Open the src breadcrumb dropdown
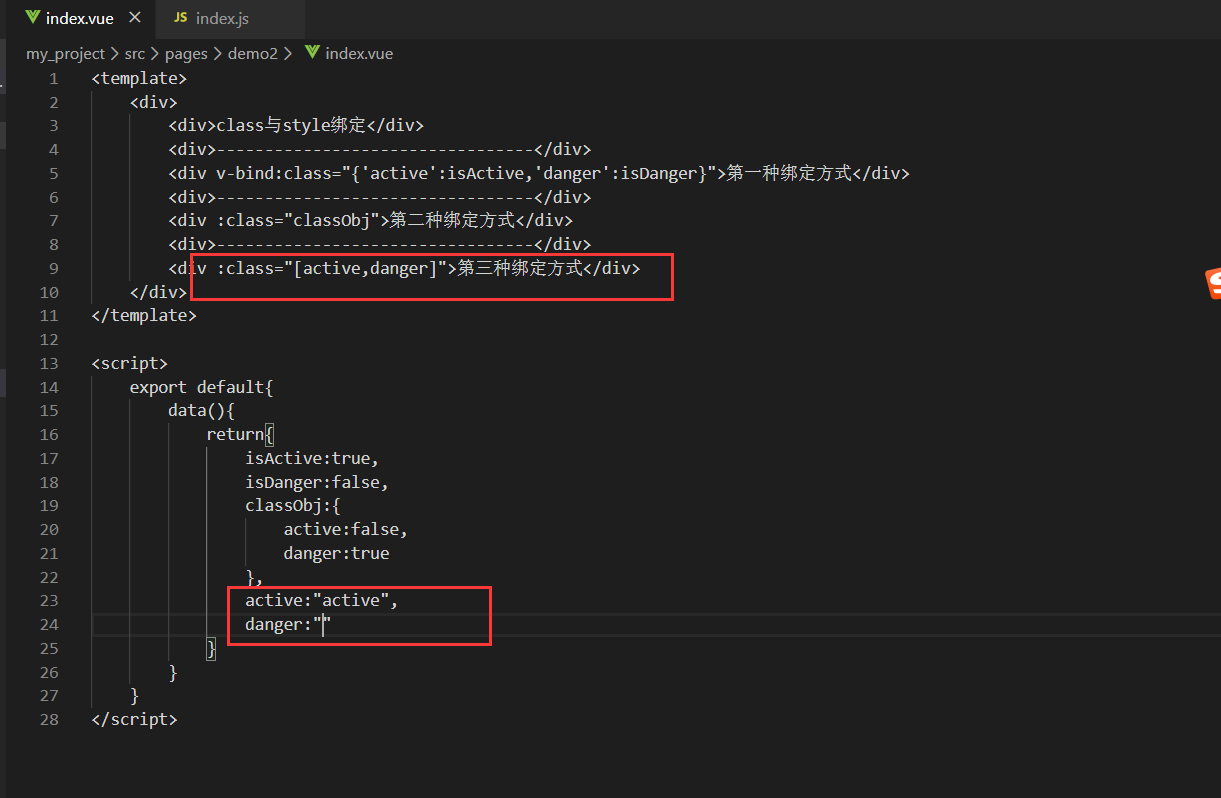 tap(134, 53)
